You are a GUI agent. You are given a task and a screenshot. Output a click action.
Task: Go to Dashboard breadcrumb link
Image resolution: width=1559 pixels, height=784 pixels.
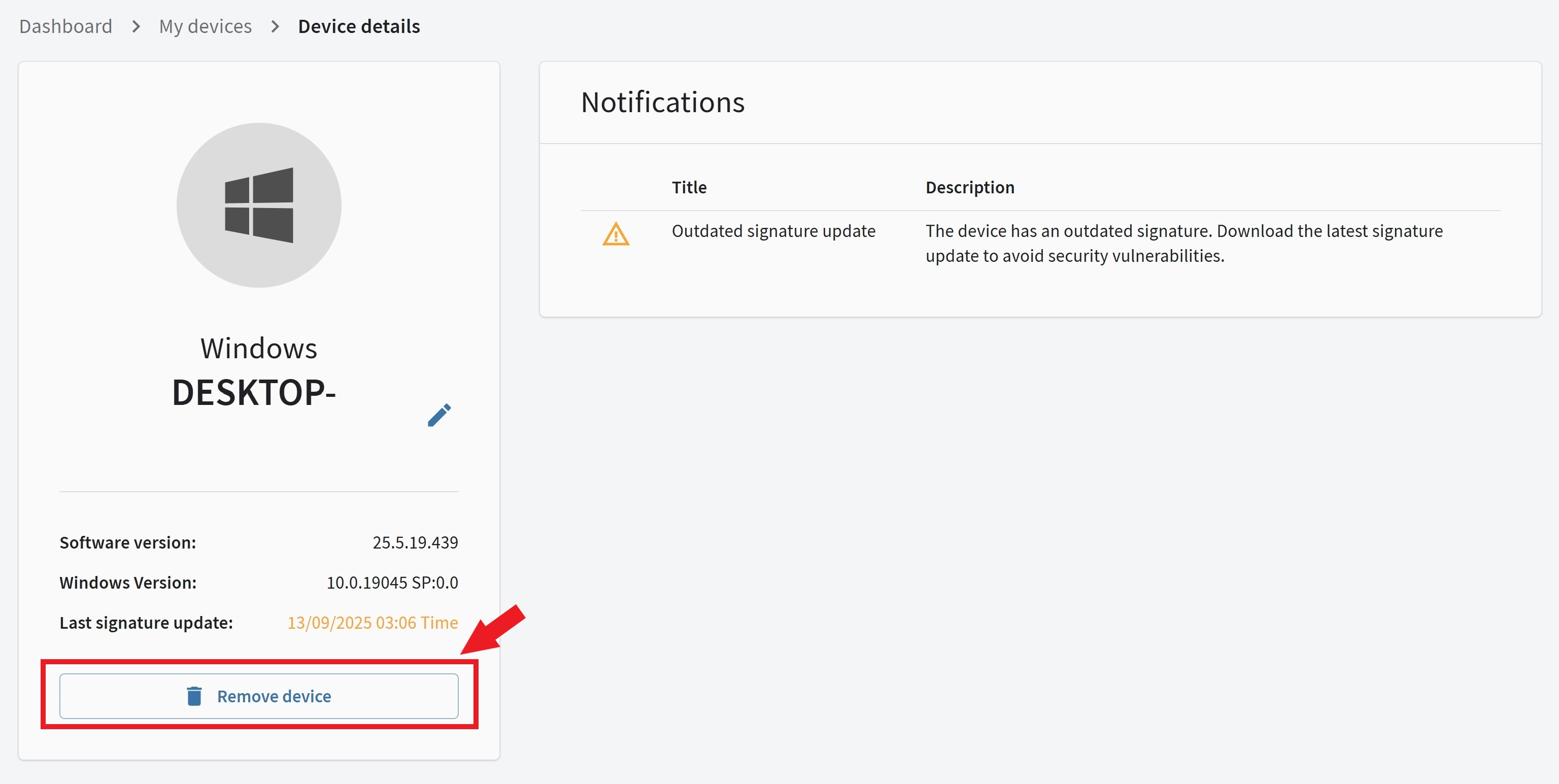(65, 26)
